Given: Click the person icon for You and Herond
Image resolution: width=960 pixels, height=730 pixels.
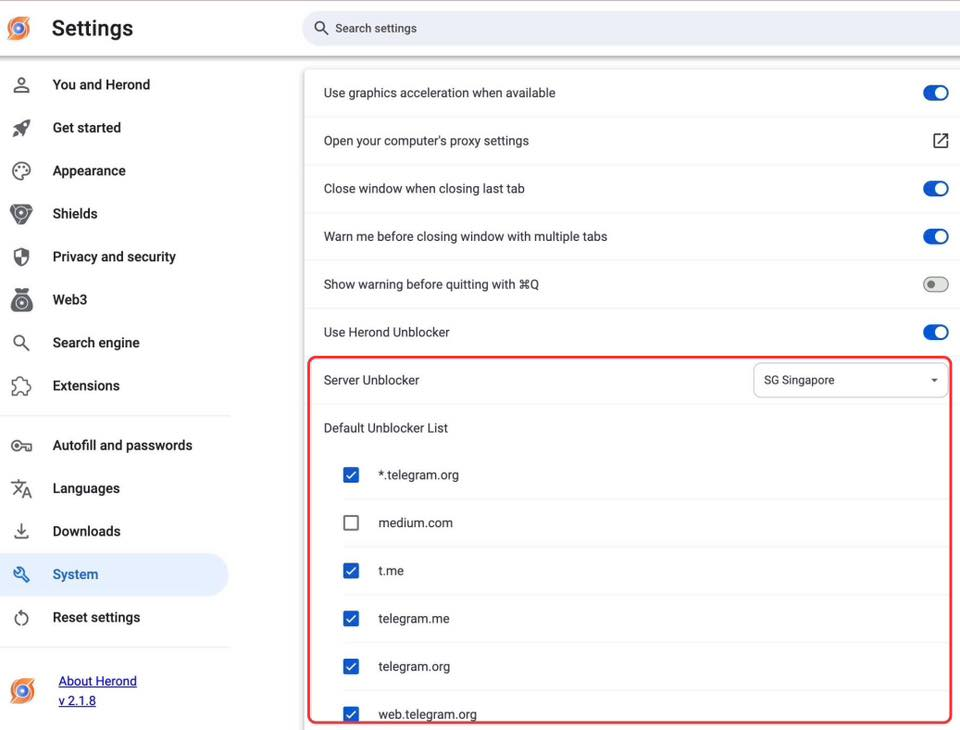Looking at the screenshot, I should coord(21,85).
